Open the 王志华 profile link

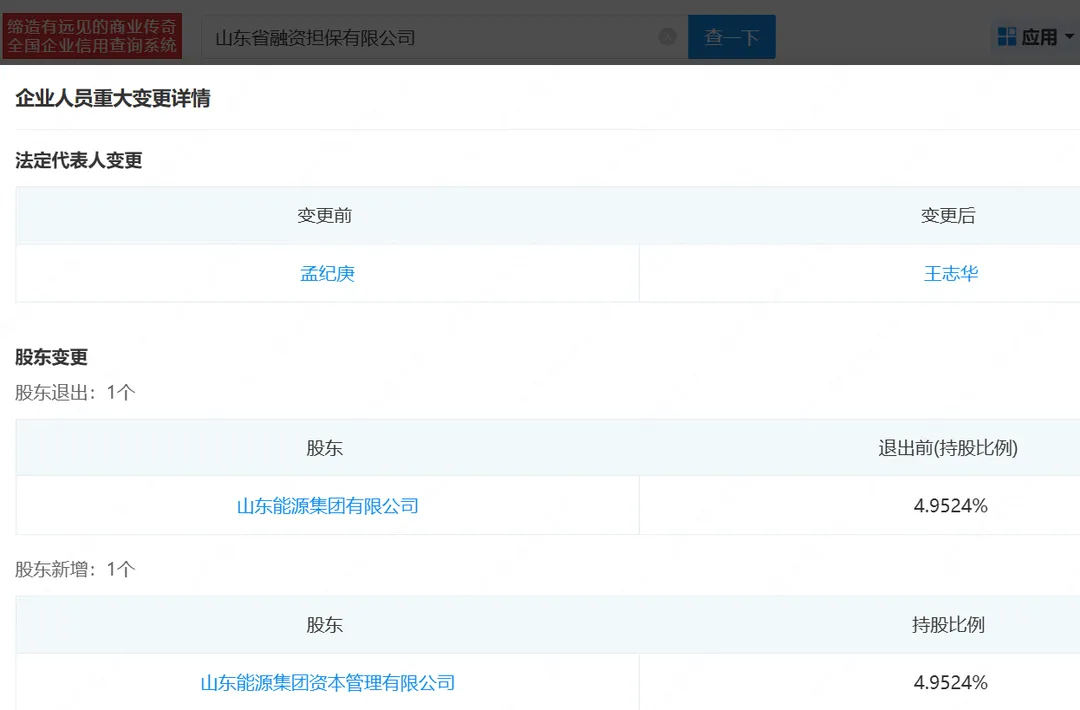(951, 273)
